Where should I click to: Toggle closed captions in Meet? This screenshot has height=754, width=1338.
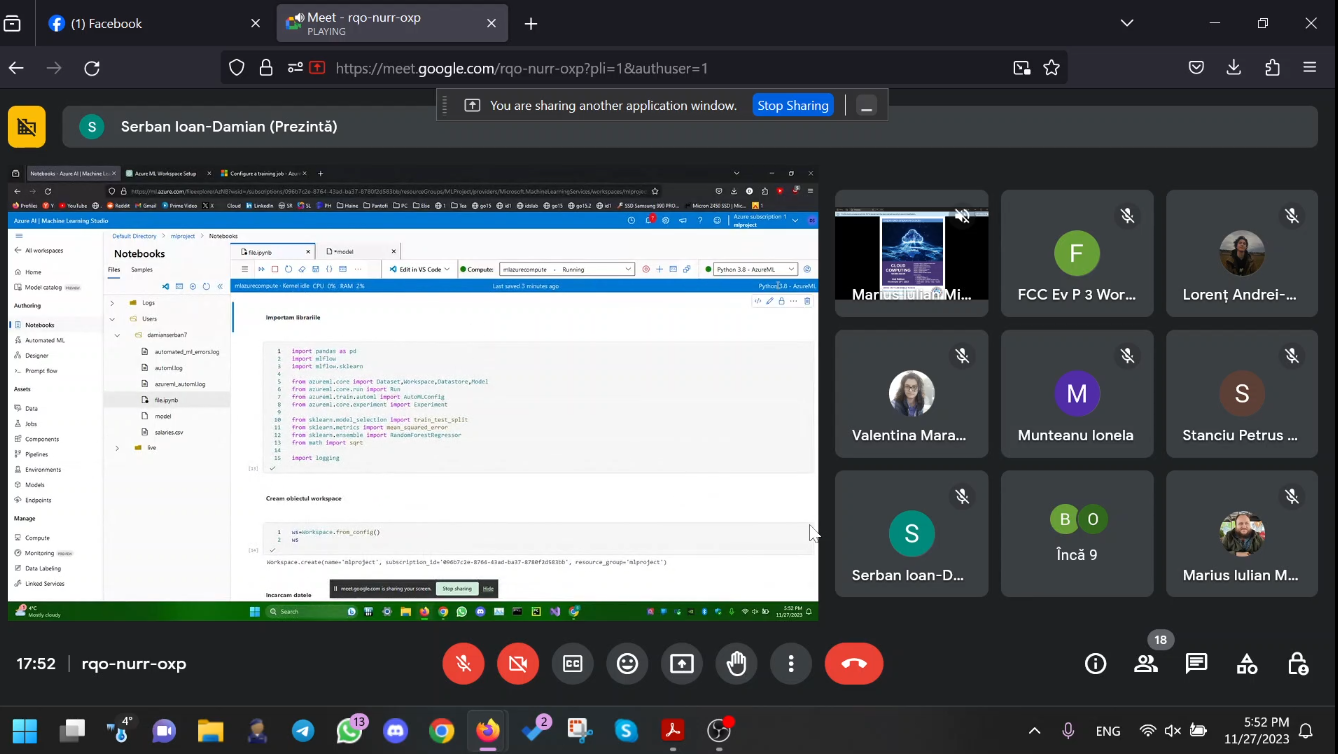[573, 664]
